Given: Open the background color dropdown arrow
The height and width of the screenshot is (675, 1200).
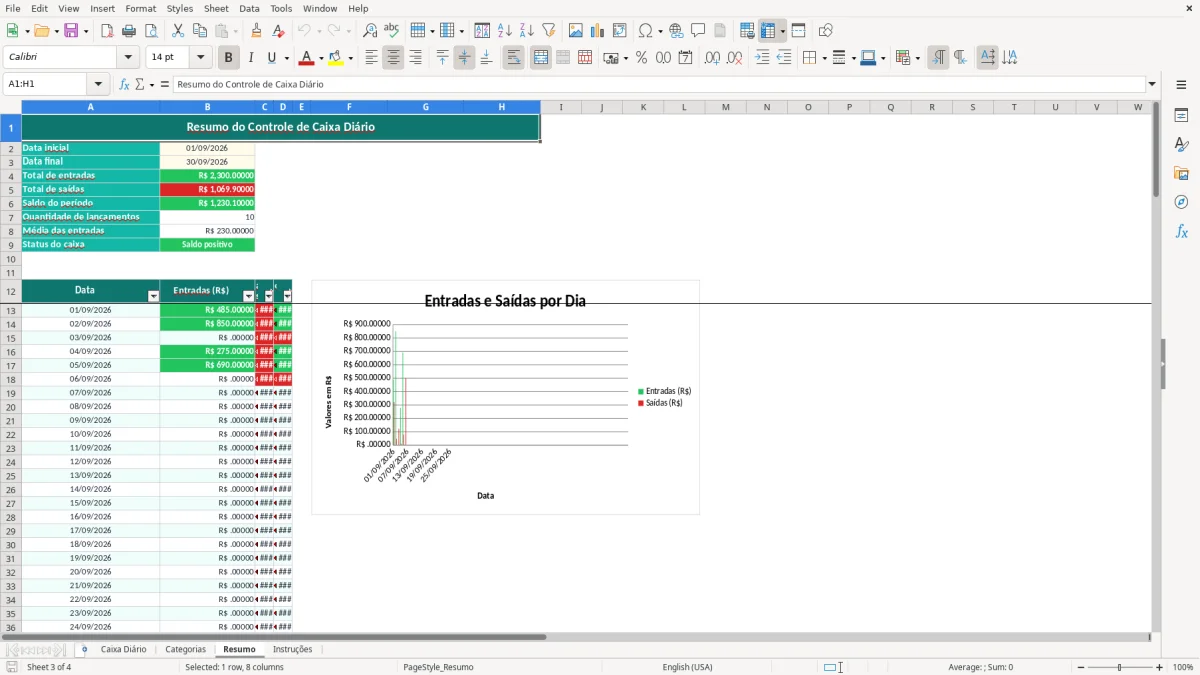Looking at the screenshot, I should coord(351,58).
